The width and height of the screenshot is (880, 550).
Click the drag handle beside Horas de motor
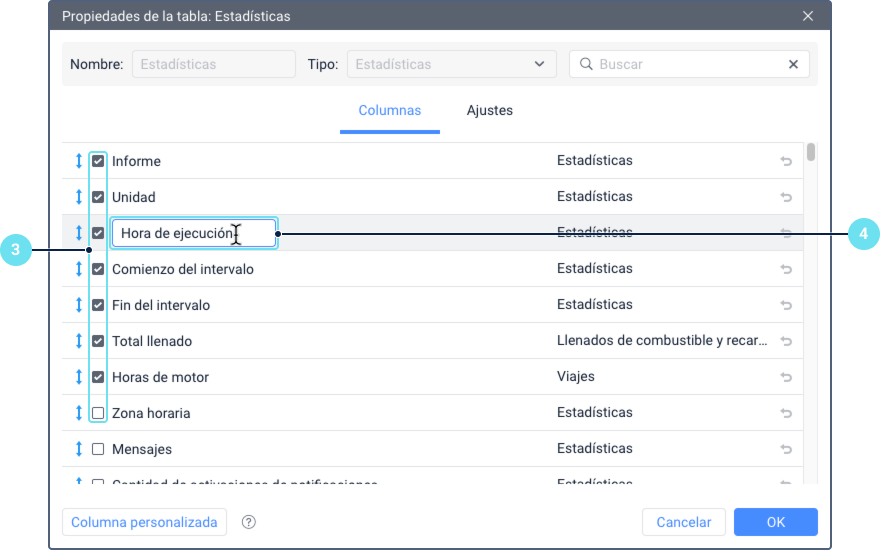tap(79, 377)
